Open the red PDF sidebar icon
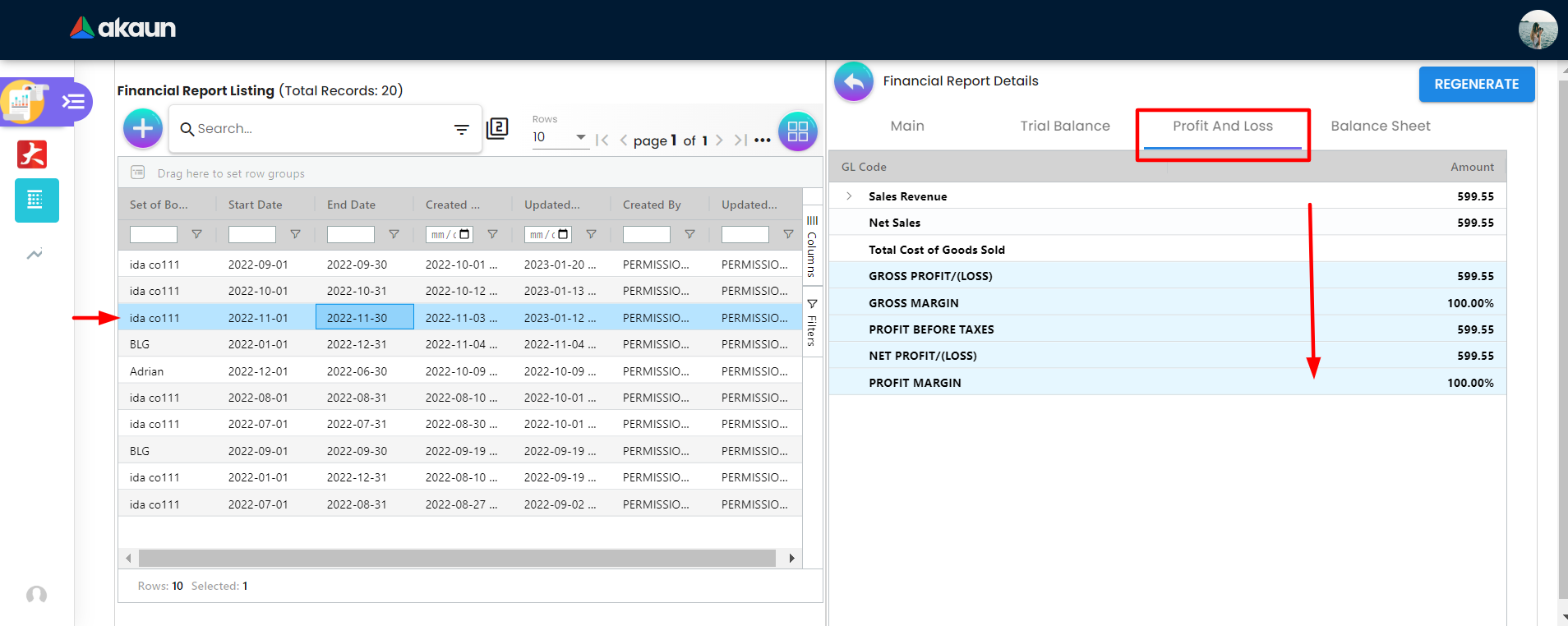 32,154
